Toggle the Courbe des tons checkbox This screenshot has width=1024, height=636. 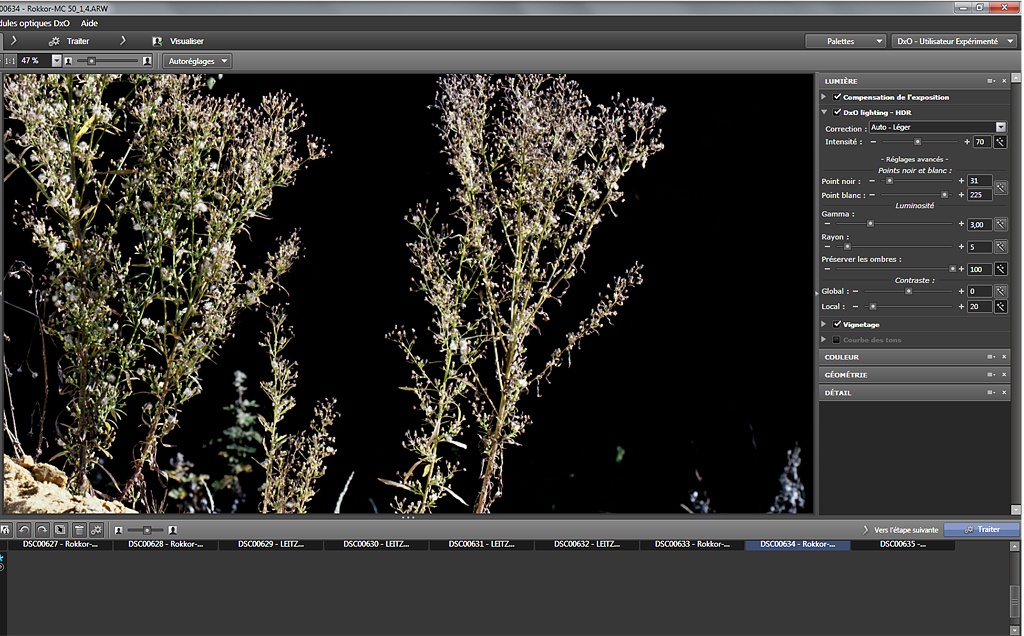point(837,340)
